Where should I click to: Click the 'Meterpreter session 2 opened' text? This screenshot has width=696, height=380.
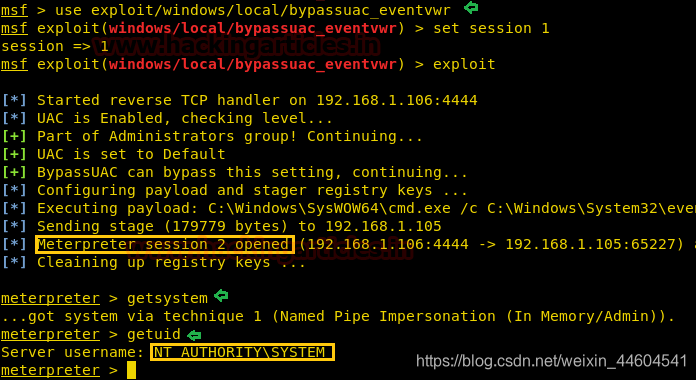click(163, 244)
